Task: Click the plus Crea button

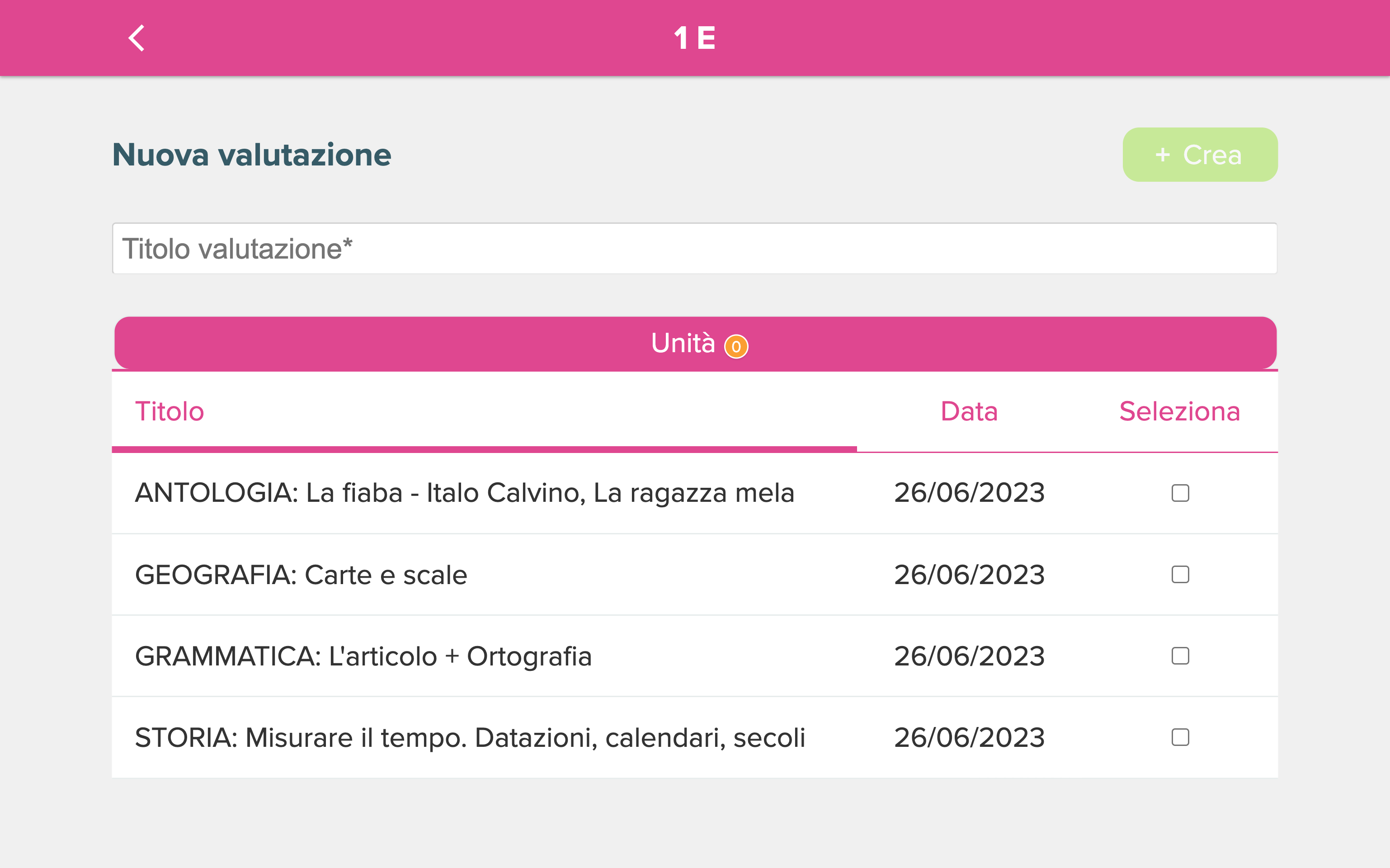Action: point(1199,155)
